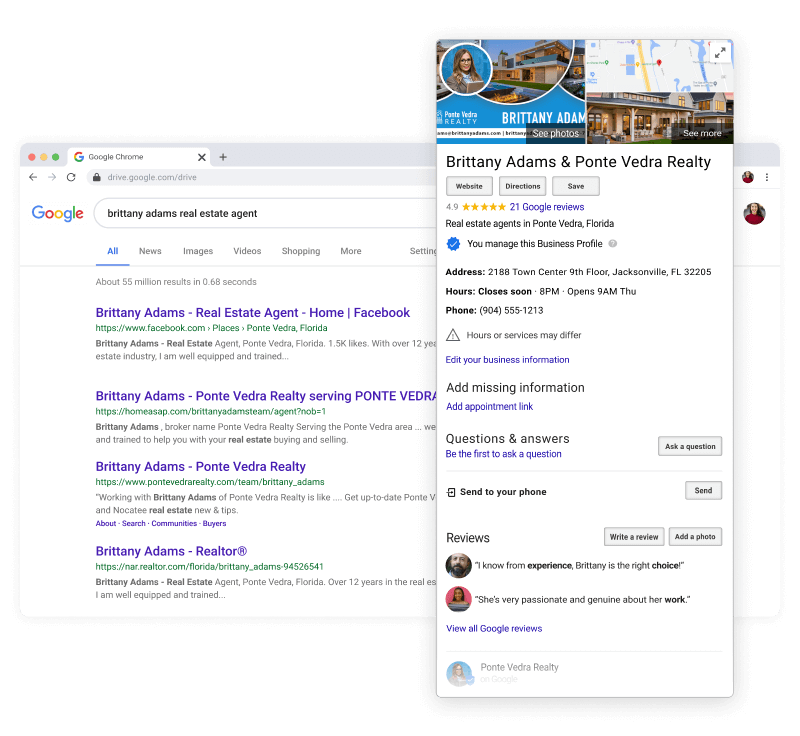Click the Communities sitelink

(x=174, y=523)
